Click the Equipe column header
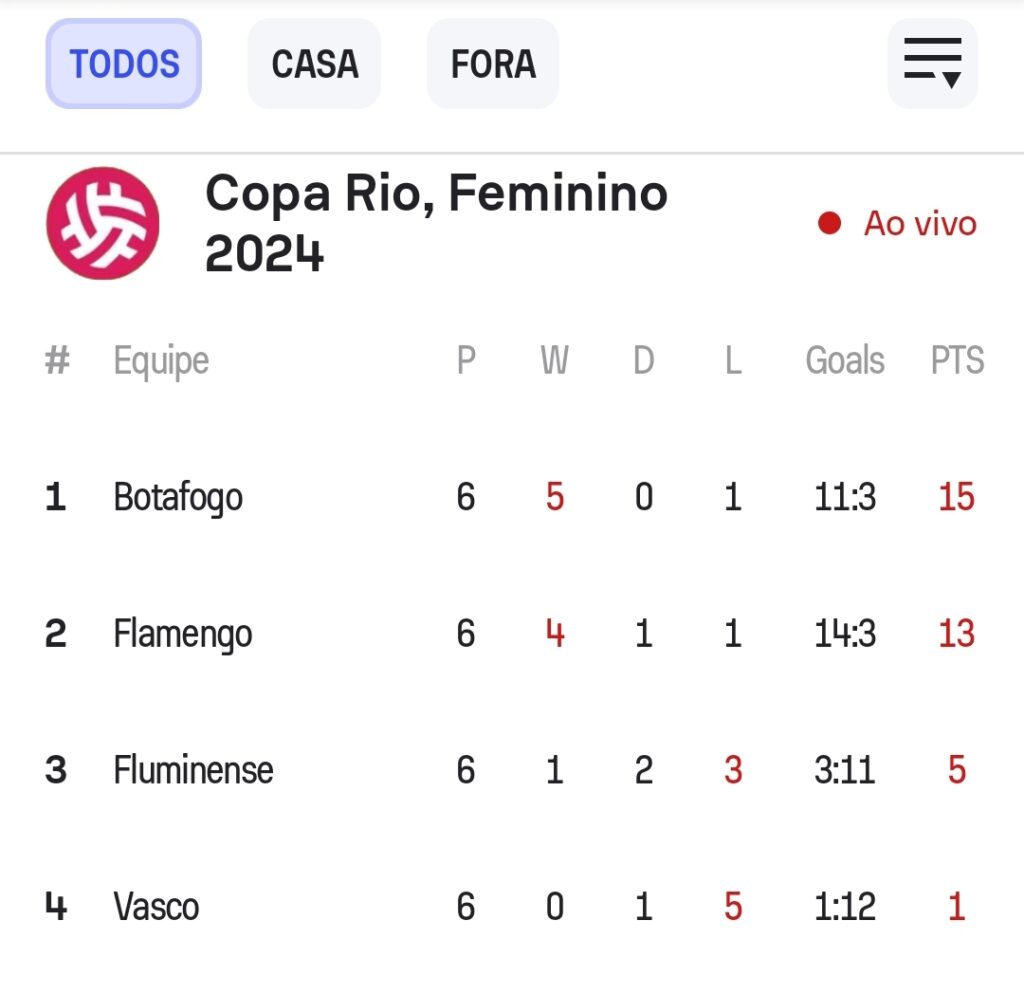This screenshot has height=994, width=1024. point(161,362)
